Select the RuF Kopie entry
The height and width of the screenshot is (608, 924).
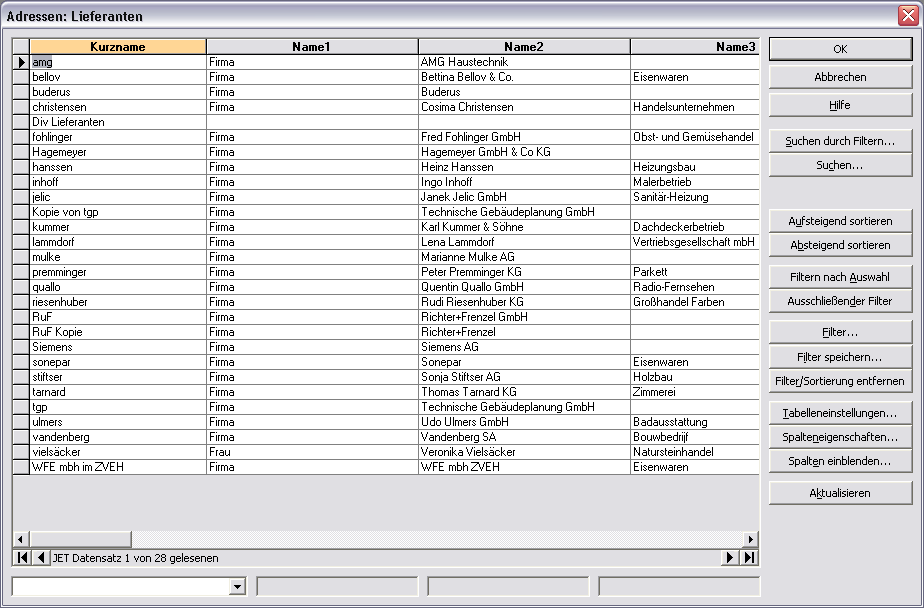pyautogui.click(x=118, y=332)
